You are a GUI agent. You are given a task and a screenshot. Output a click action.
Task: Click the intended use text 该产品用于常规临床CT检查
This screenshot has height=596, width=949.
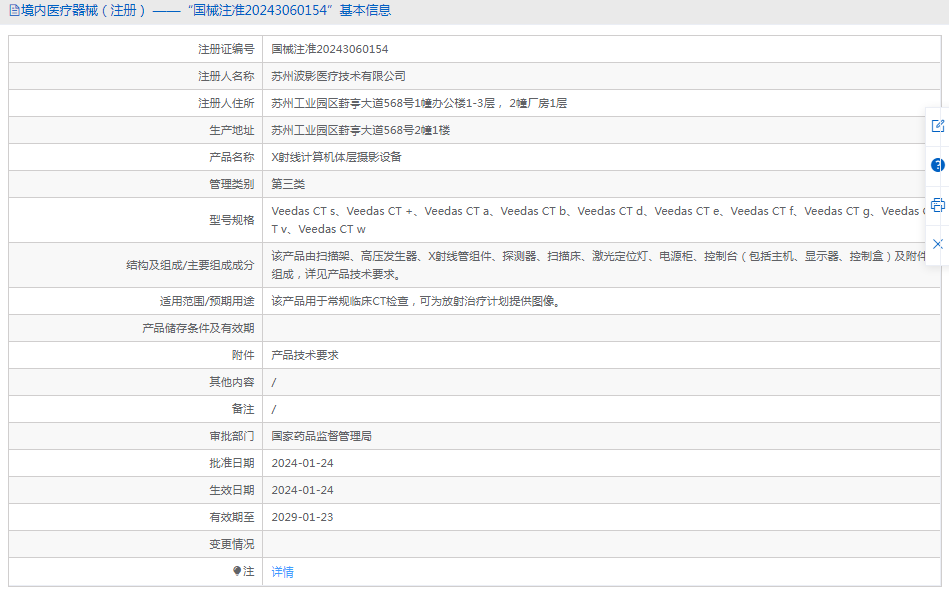click(x=417, y=301)
